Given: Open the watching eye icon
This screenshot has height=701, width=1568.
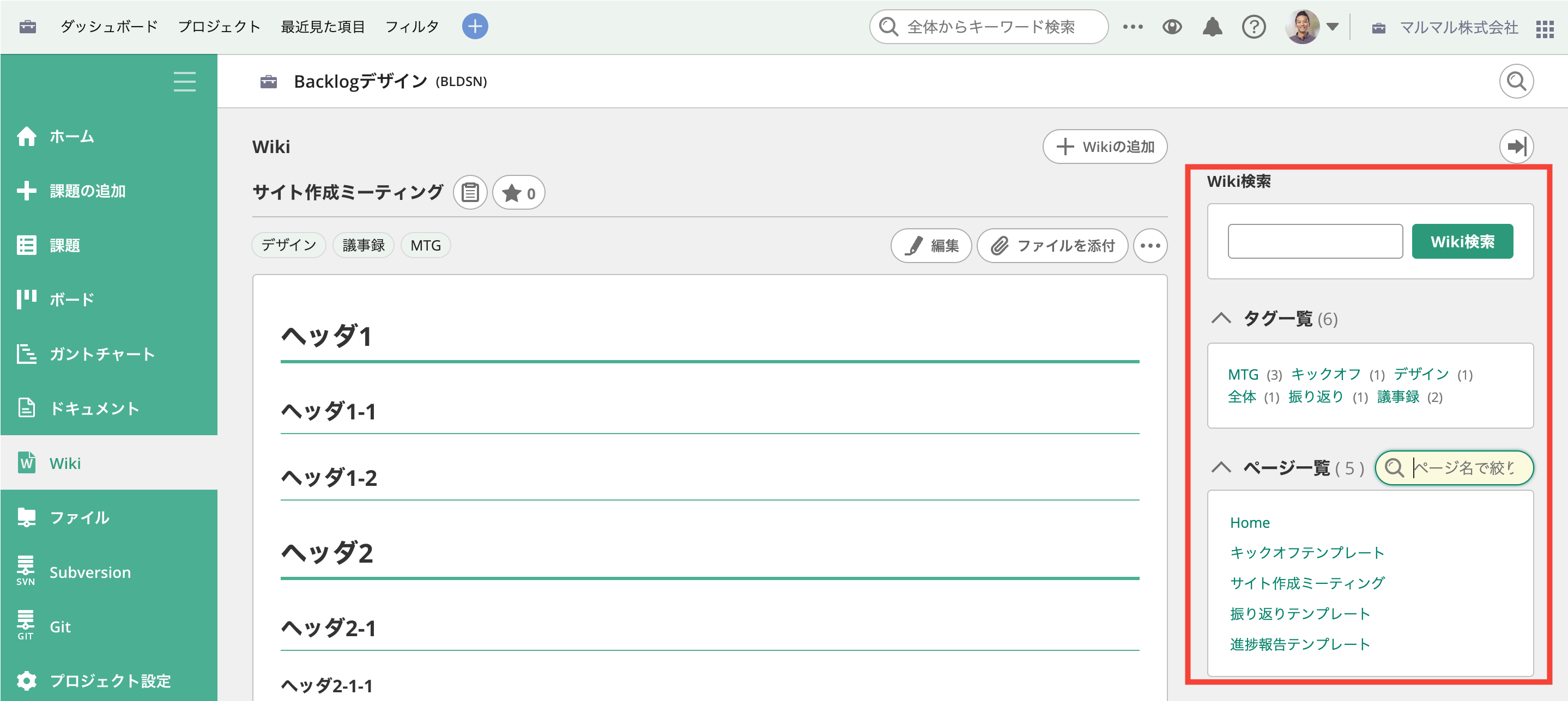Looking at the screenshot, I should pos(1172,27).
